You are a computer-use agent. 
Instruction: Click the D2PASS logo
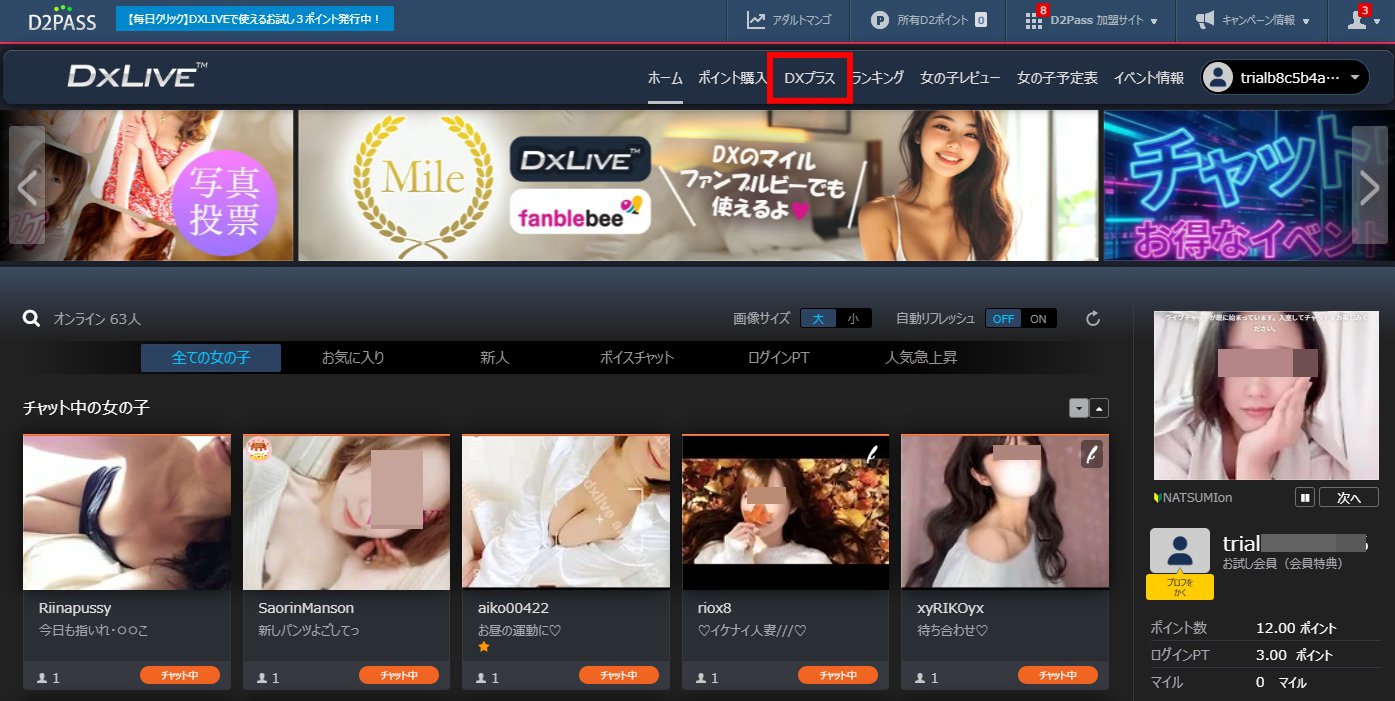(62, 19)
